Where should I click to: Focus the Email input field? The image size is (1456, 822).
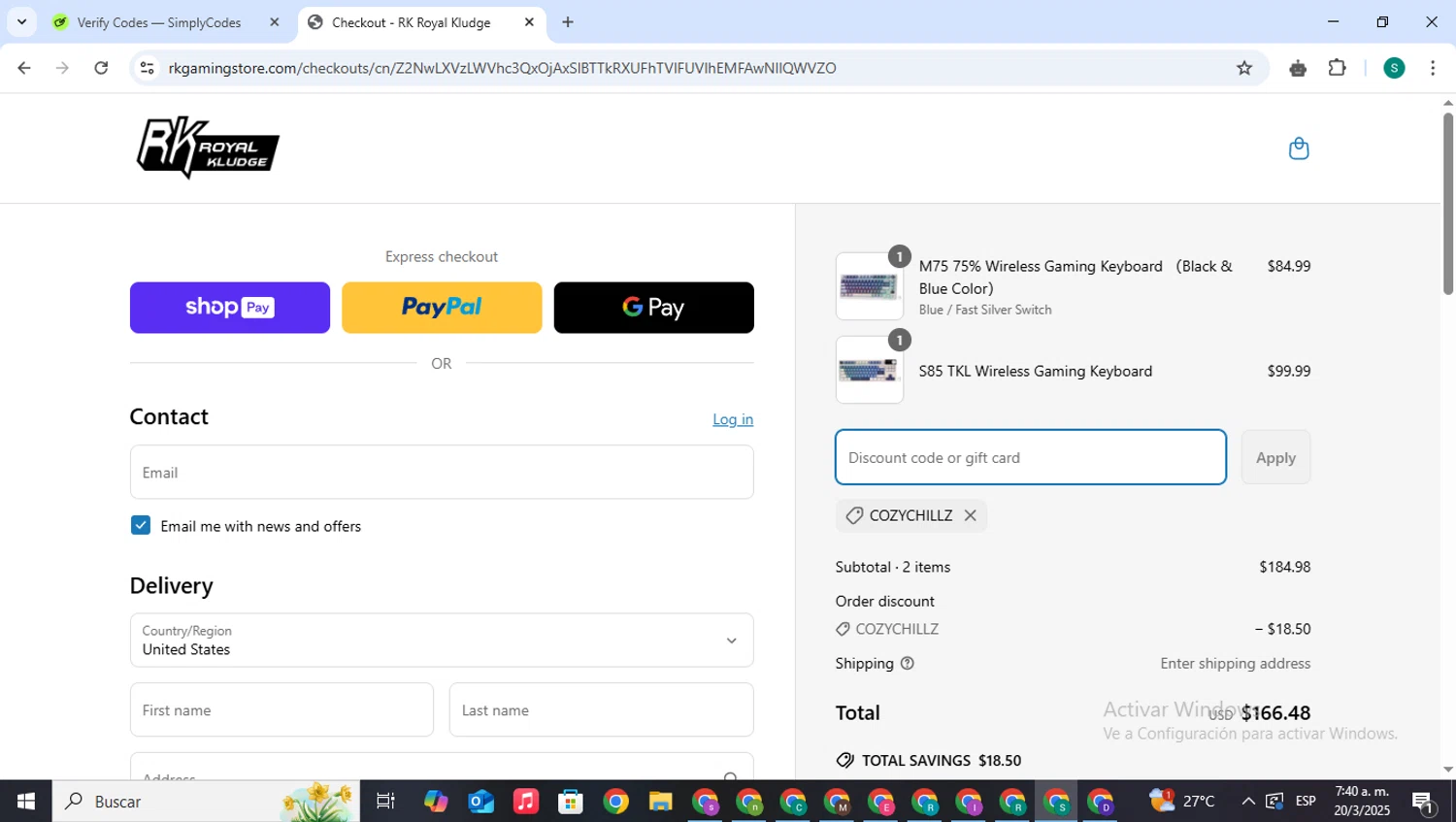pyautogui.click(x=442, y=473)
